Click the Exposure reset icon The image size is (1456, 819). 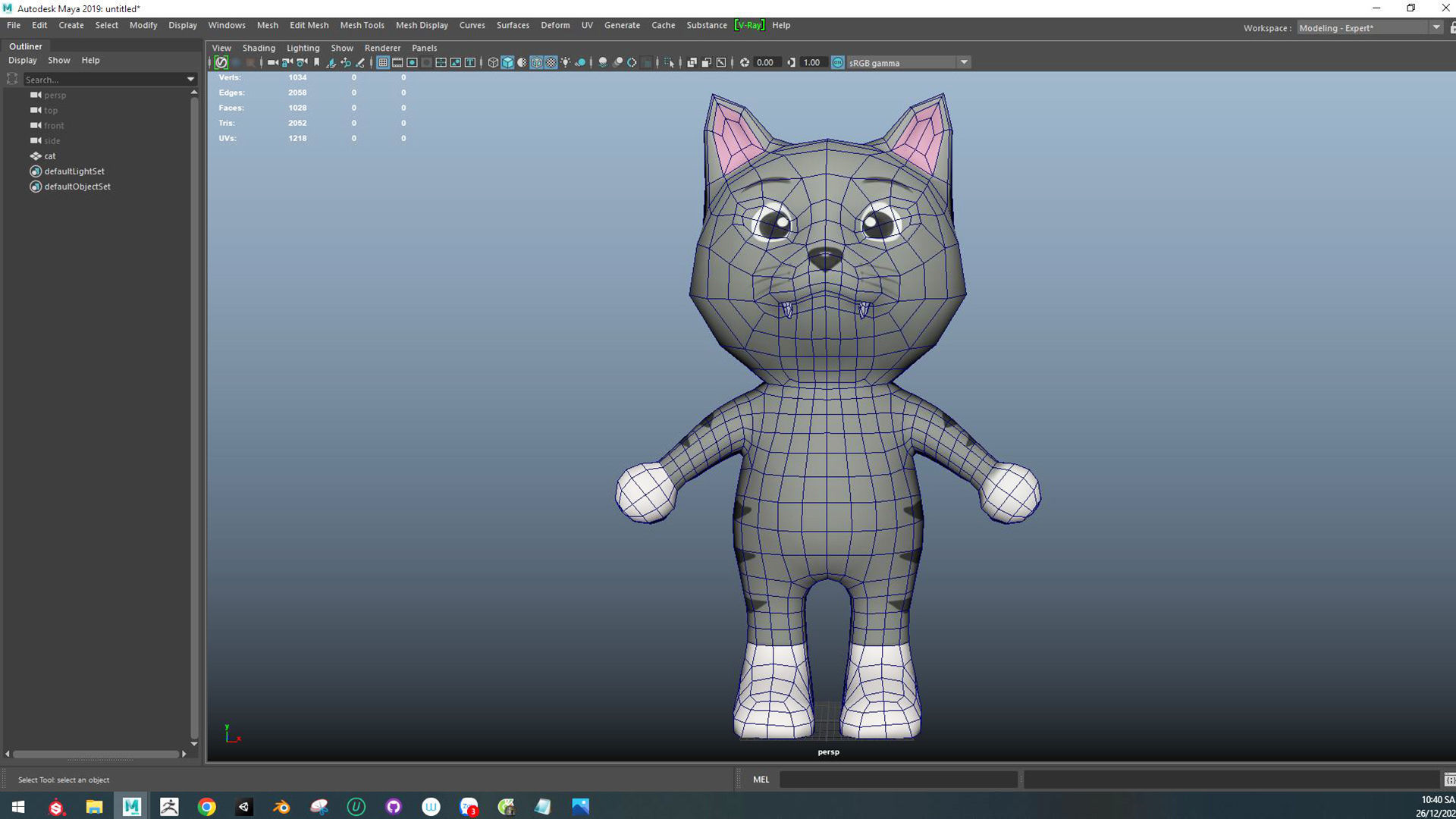click(745, 62)
